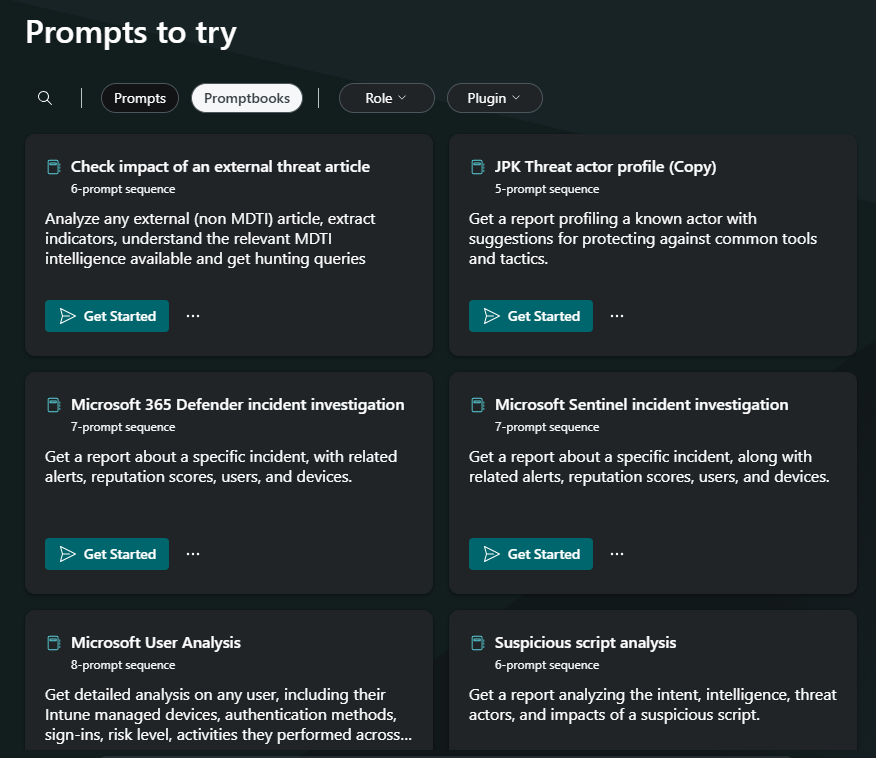Click promptbook icon beside JPK Threat actor profile
The width and height of the screenshot is (876, 758).
click(x=478, y=167)
